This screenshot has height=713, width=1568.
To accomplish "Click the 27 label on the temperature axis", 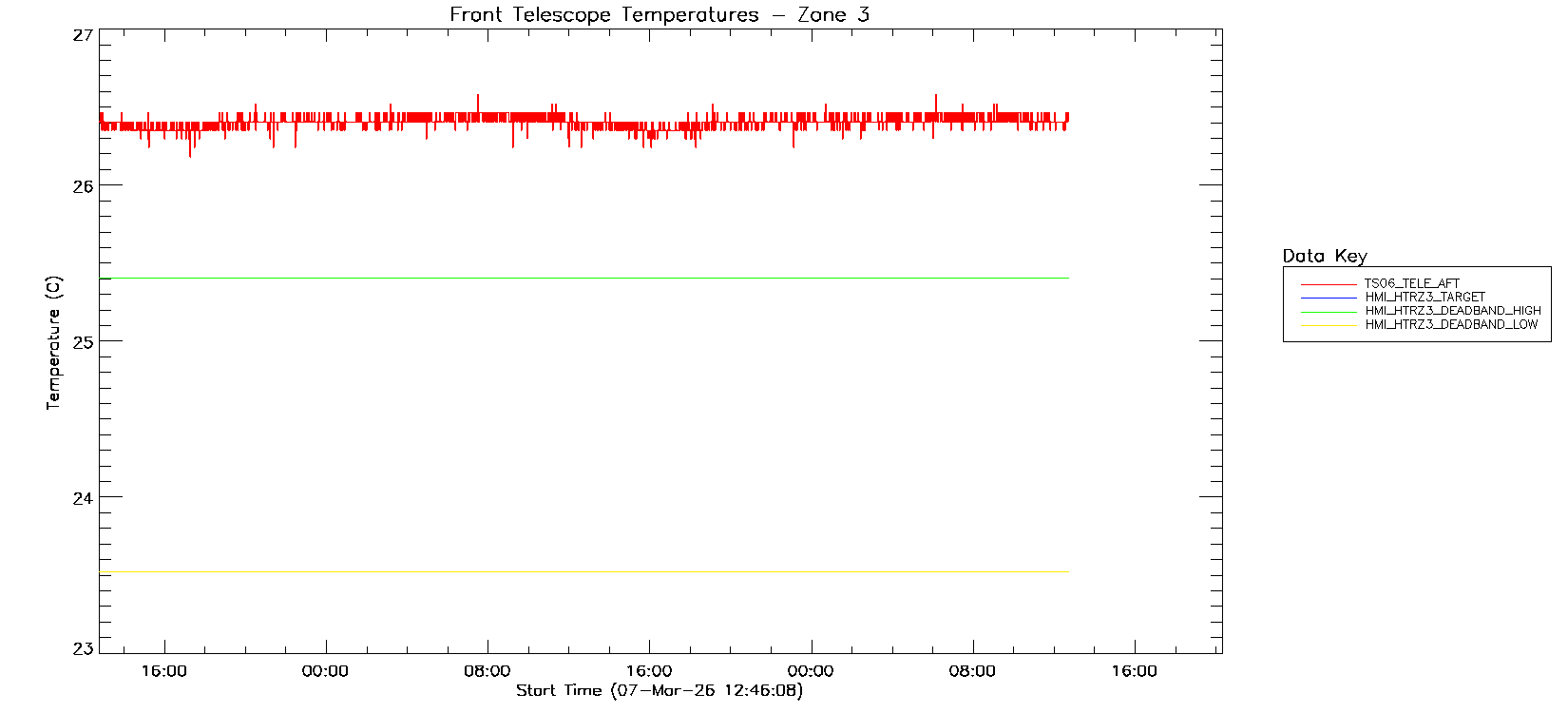I will click(83, 36).
